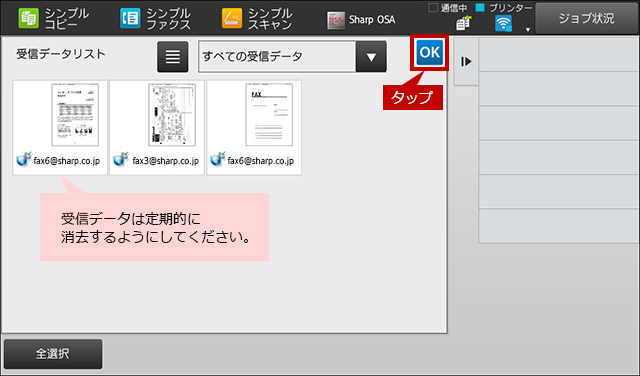Select the FAX cover sheet thumbnail
This screenshot has width=640, height=376.
[254, 127]
